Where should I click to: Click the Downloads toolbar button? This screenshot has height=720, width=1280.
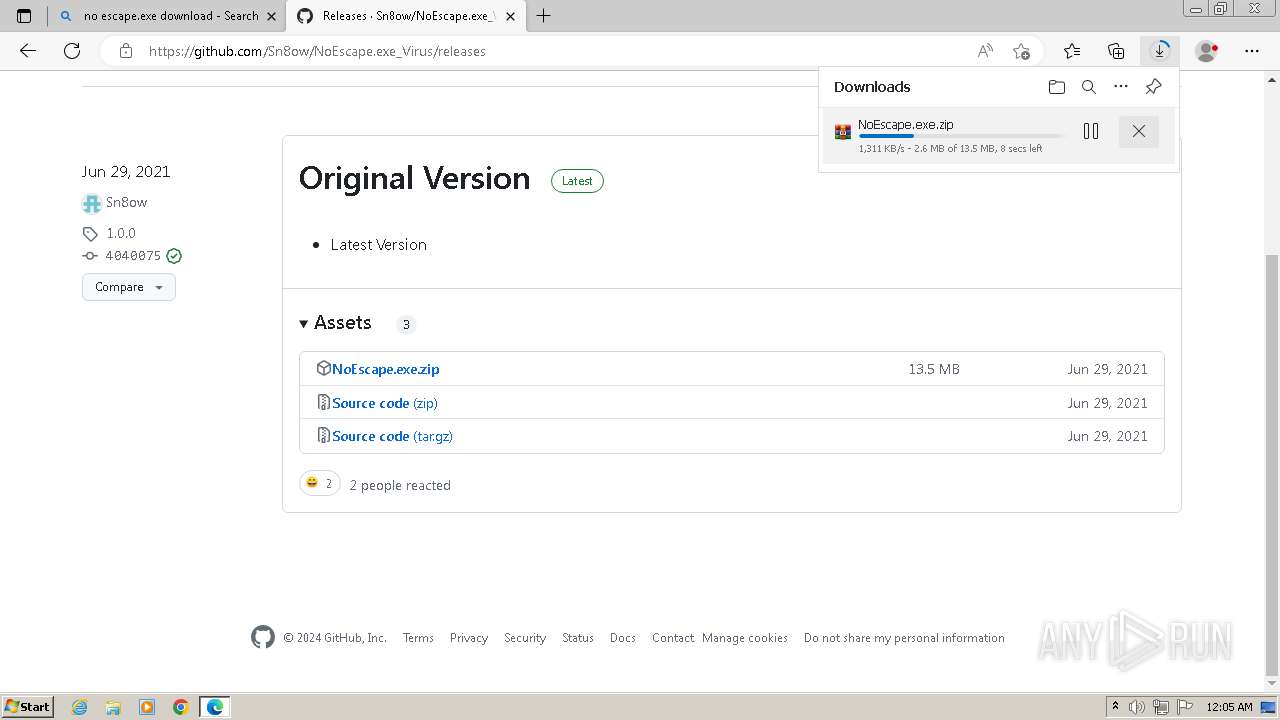1160,51
